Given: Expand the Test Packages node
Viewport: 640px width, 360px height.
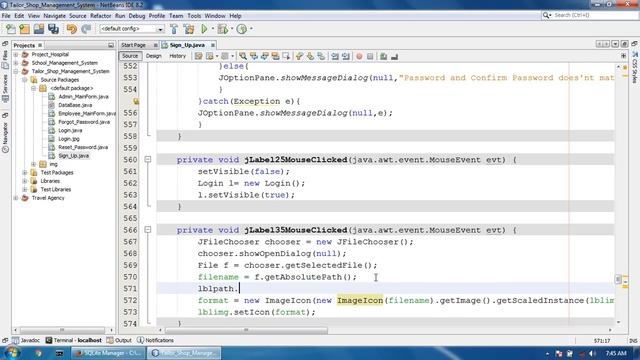Looking at the screenshot, I should (25, 173).
